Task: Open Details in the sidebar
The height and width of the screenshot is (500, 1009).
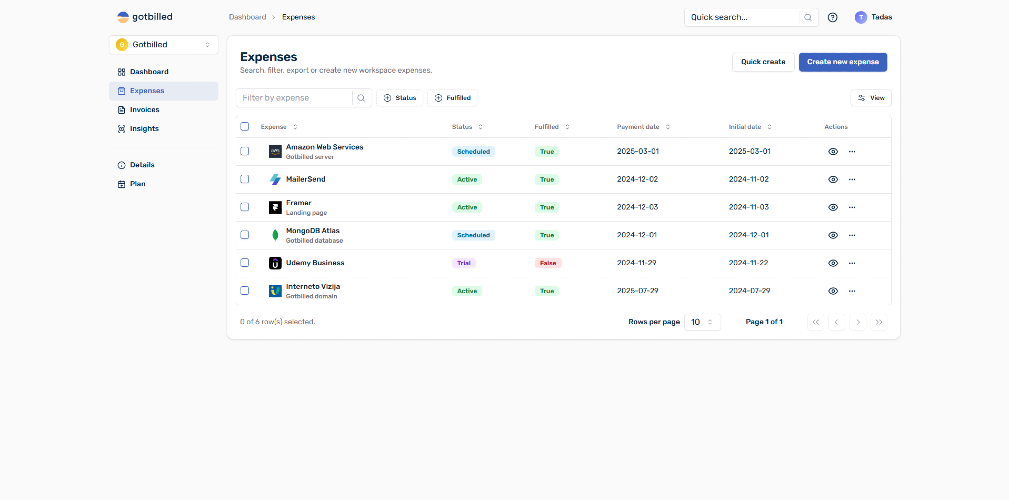Action: (x=164, y=165)
